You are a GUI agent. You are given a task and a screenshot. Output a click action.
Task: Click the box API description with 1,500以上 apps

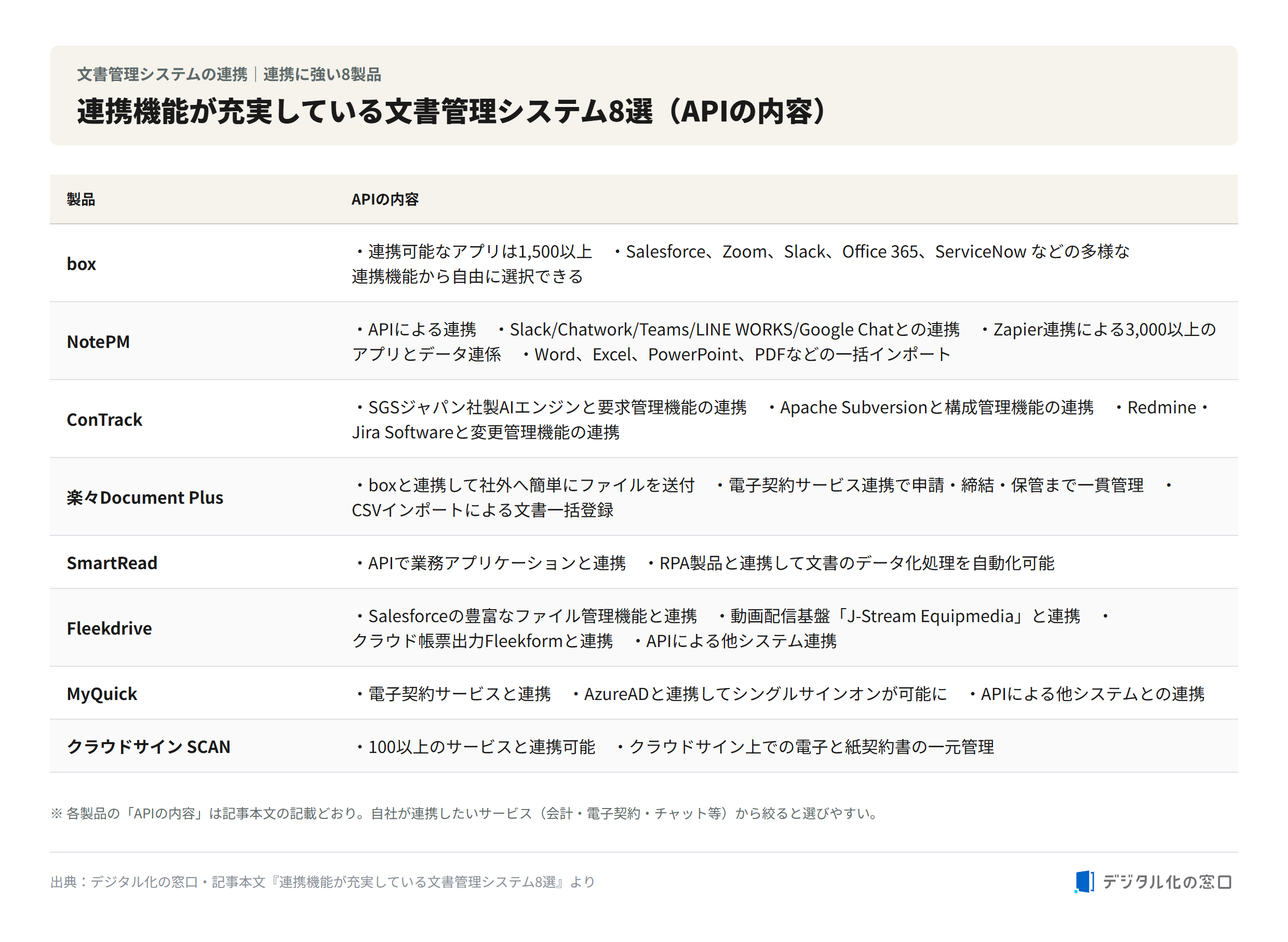coord(740,263)
